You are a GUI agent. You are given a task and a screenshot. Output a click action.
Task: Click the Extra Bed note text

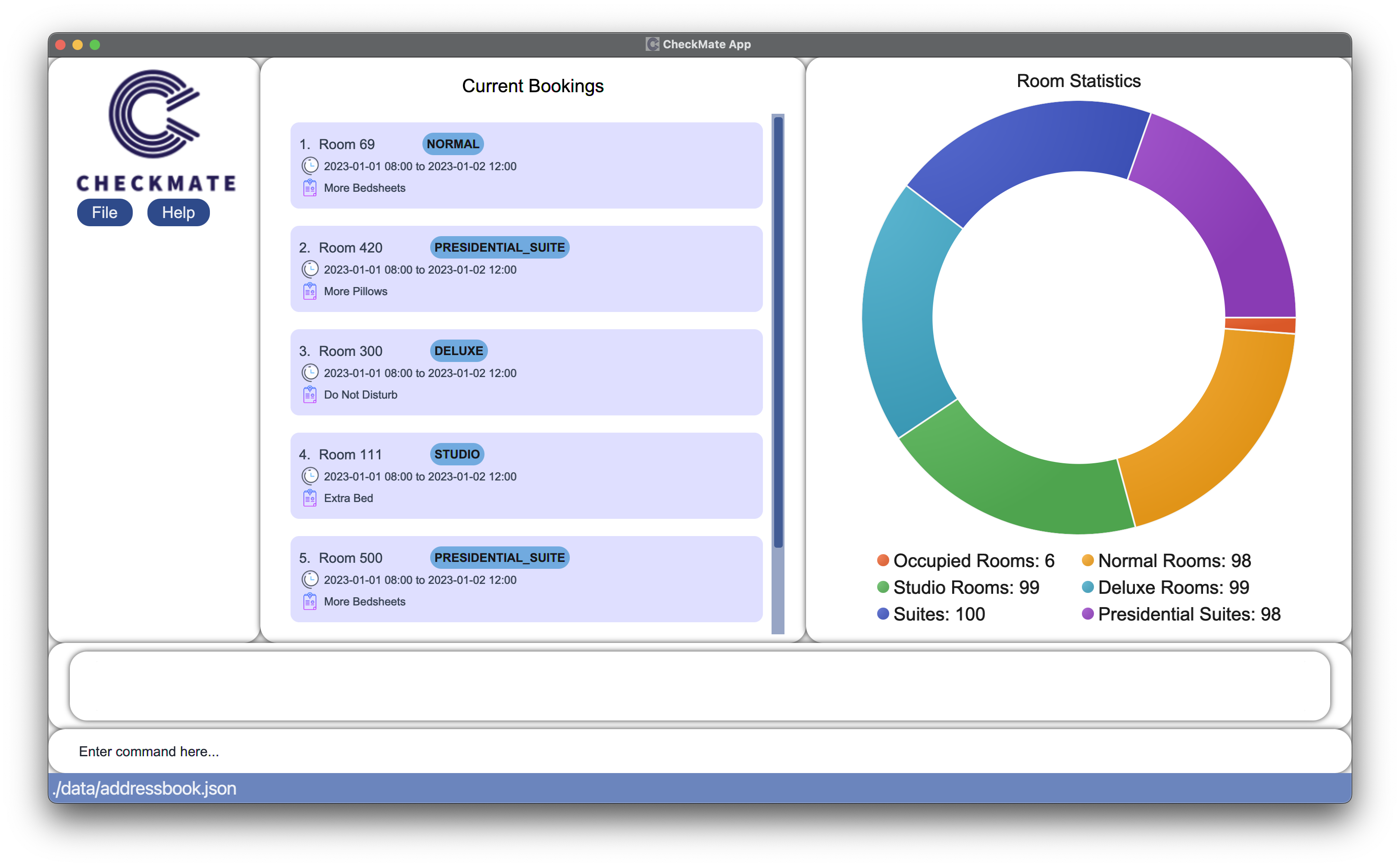tap(348, 498)
